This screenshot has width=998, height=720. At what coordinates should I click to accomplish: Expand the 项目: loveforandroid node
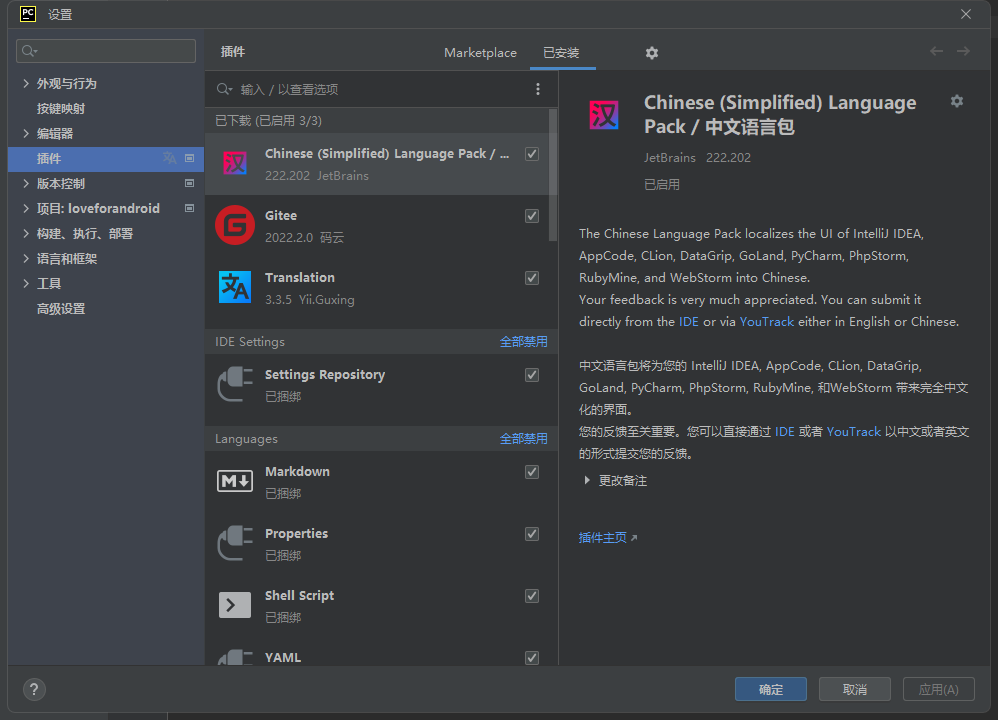pyautogui.click(x=25, y=208)
